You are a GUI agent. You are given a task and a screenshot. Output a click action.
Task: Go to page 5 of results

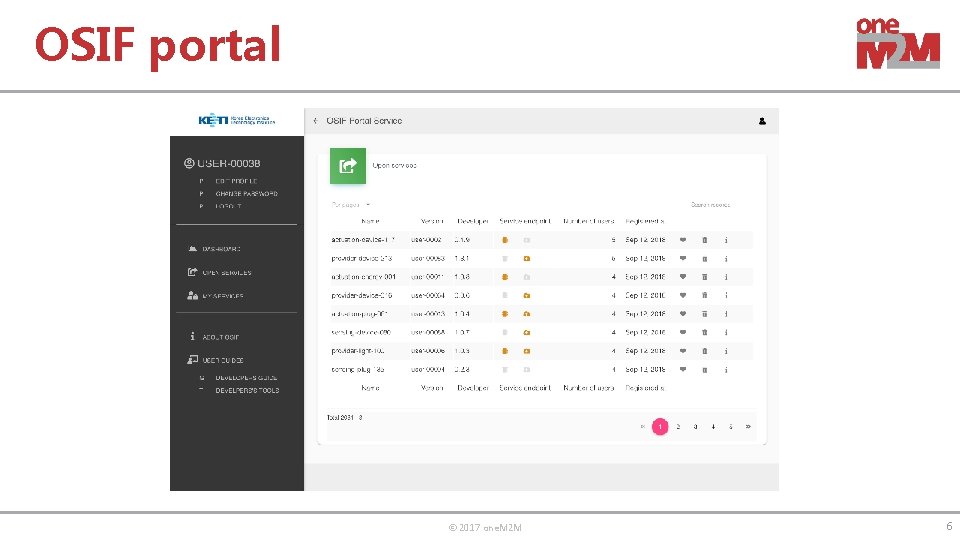[x=730, y=427]
